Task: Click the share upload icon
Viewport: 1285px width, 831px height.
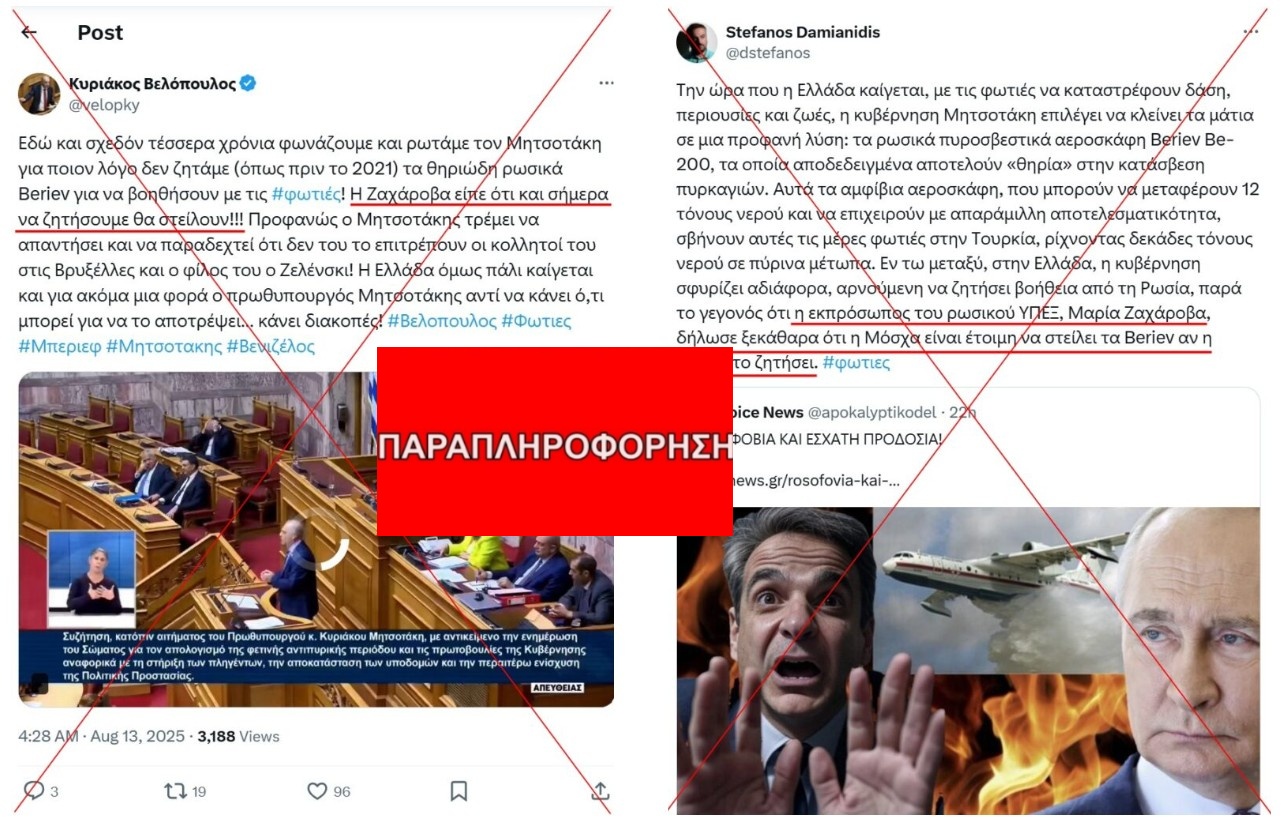Action: point(600,791)
